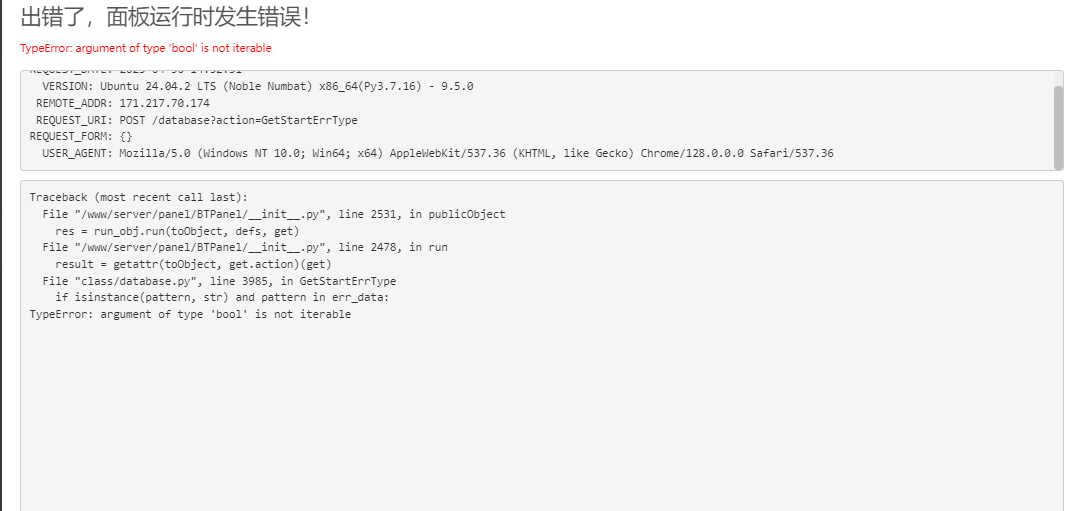Click the final TypeError line in traceback box

tap(190, 314)
